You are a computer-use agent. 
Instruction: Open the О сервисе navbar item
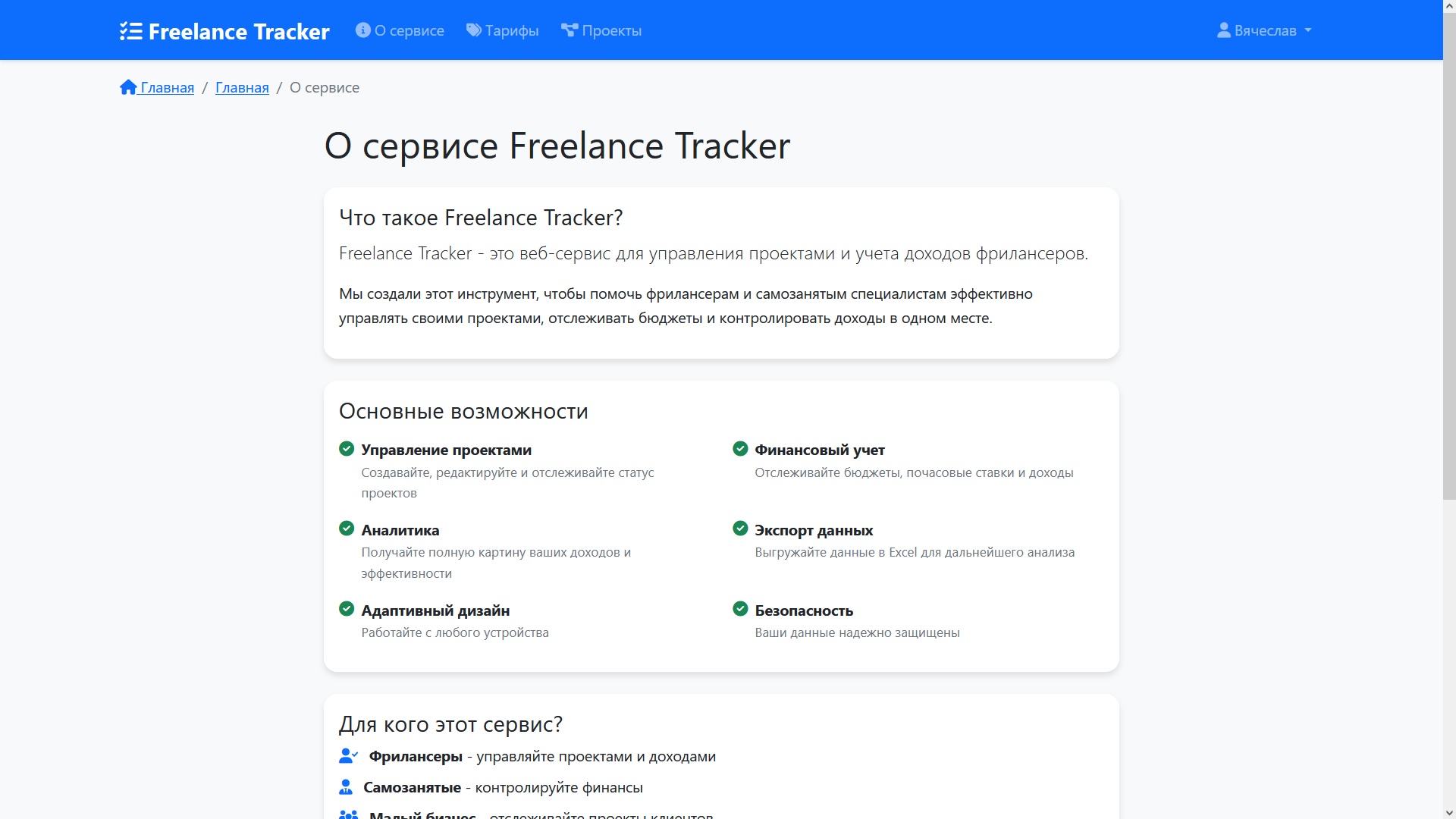400,30
